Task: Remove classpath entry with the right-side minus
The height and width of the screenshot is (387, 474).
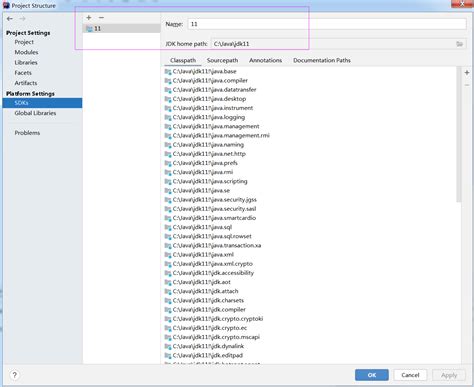Action: click(467, 85)
